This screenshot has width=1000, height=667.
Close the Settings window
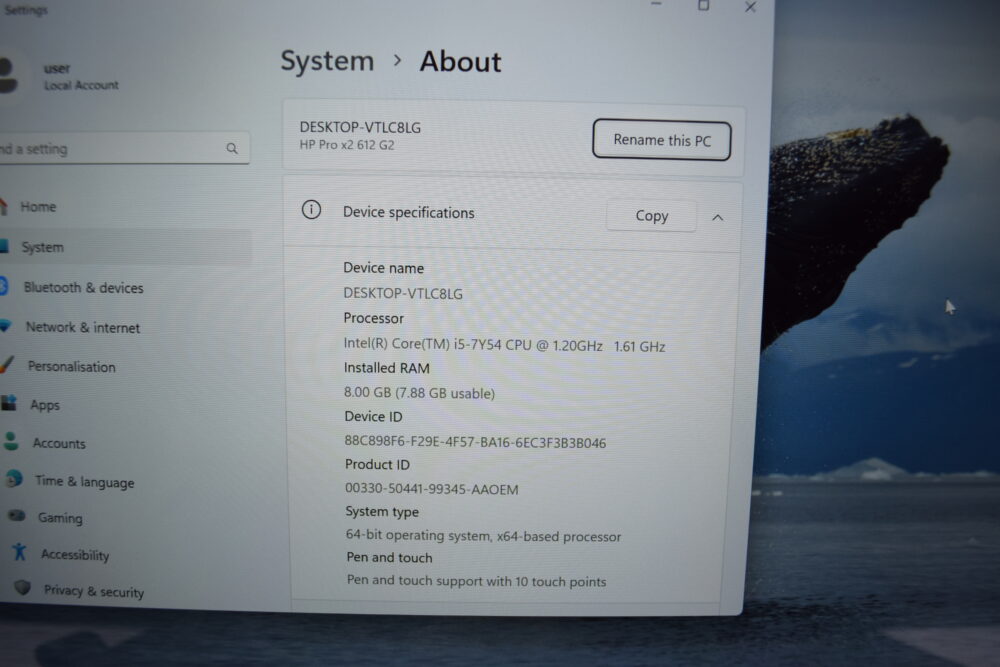pos(750,6)
